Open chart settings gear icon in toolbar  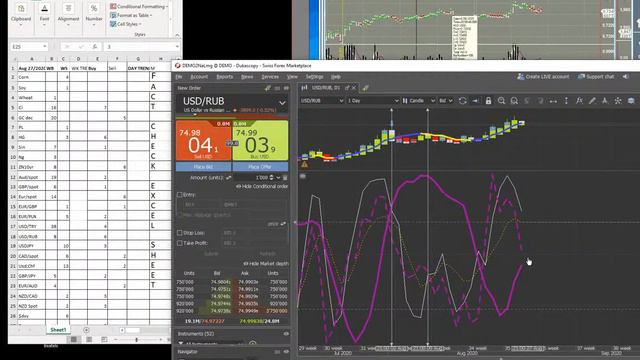click(618, 101)
